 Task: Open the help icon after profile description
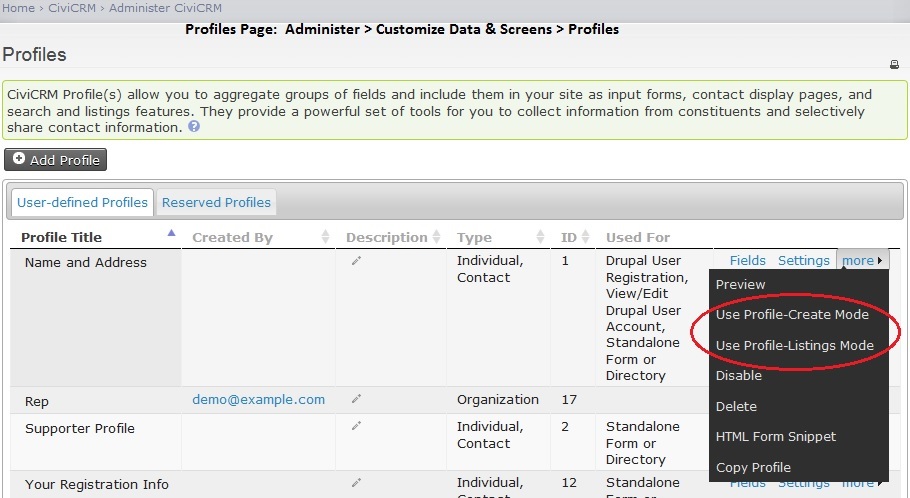coord(194,126)
